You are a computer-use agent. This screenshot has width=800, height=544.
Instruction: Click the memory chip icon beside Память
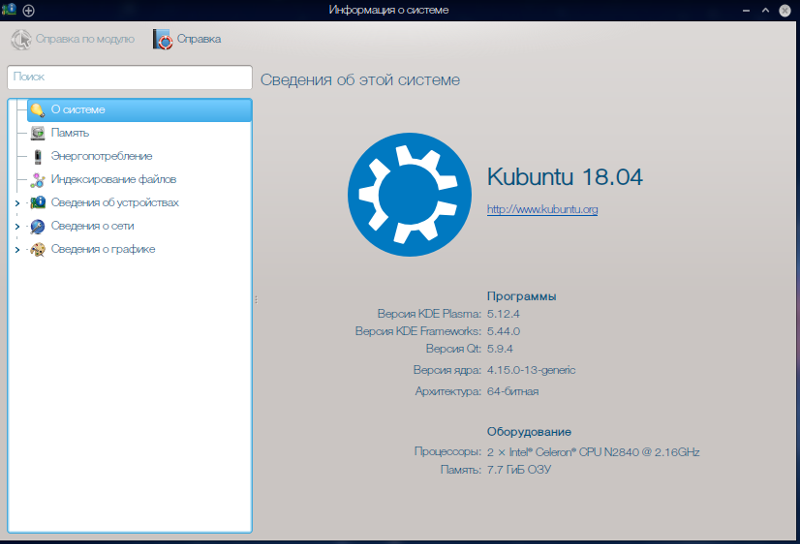coord(37,133)
